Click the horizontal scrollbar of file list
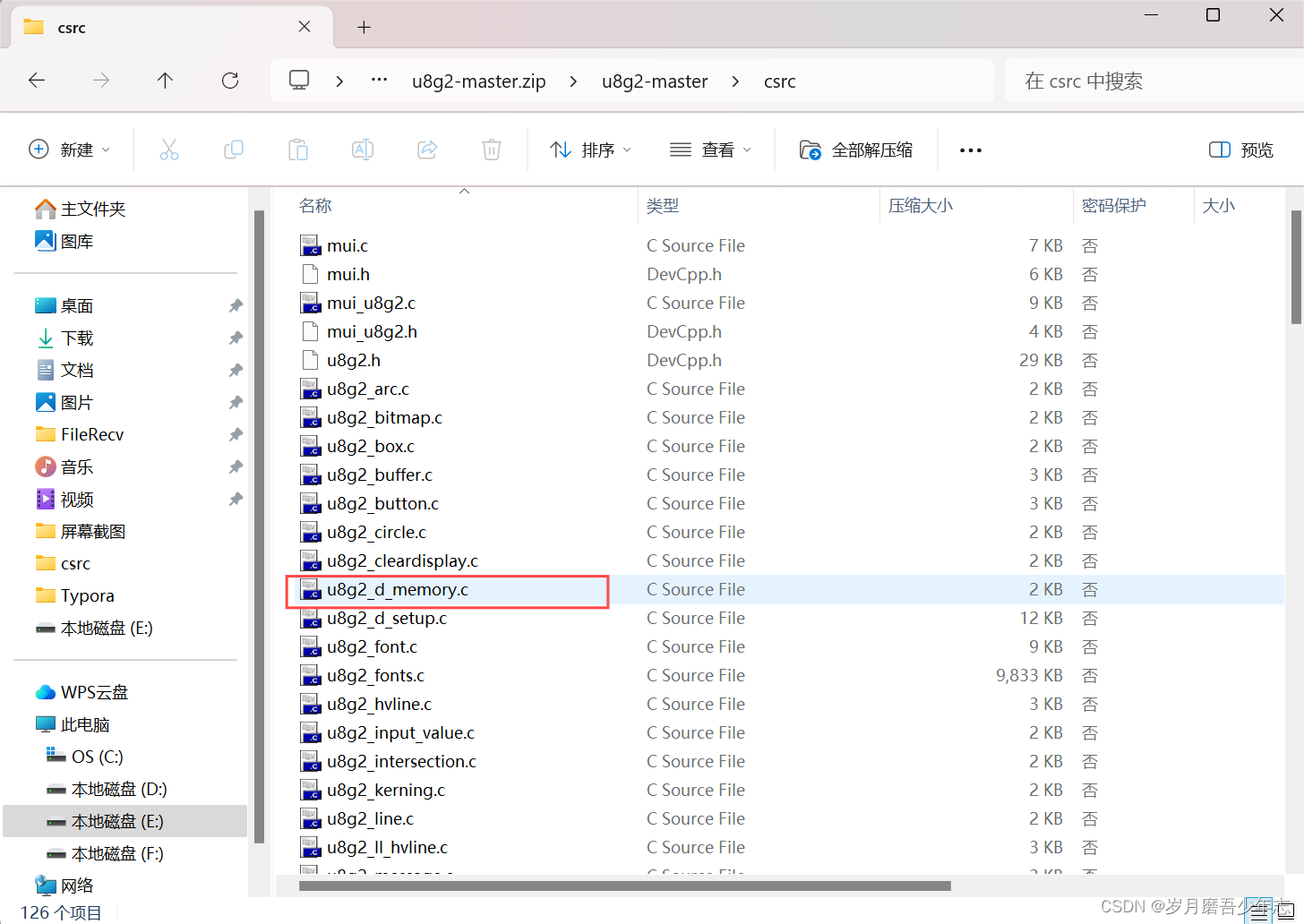This screenshot has width=1304, height=924. [624, 886]
